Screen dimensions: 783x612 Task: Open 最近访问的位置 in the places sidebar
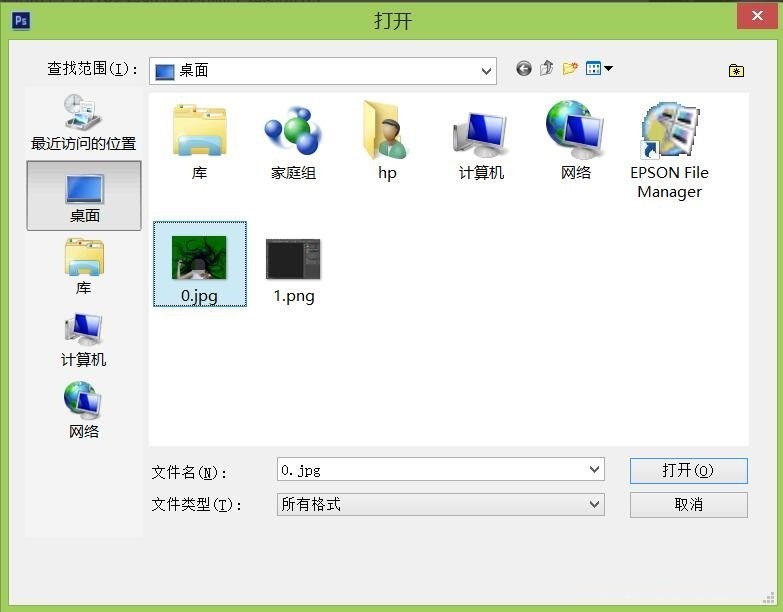click(83, 122)
